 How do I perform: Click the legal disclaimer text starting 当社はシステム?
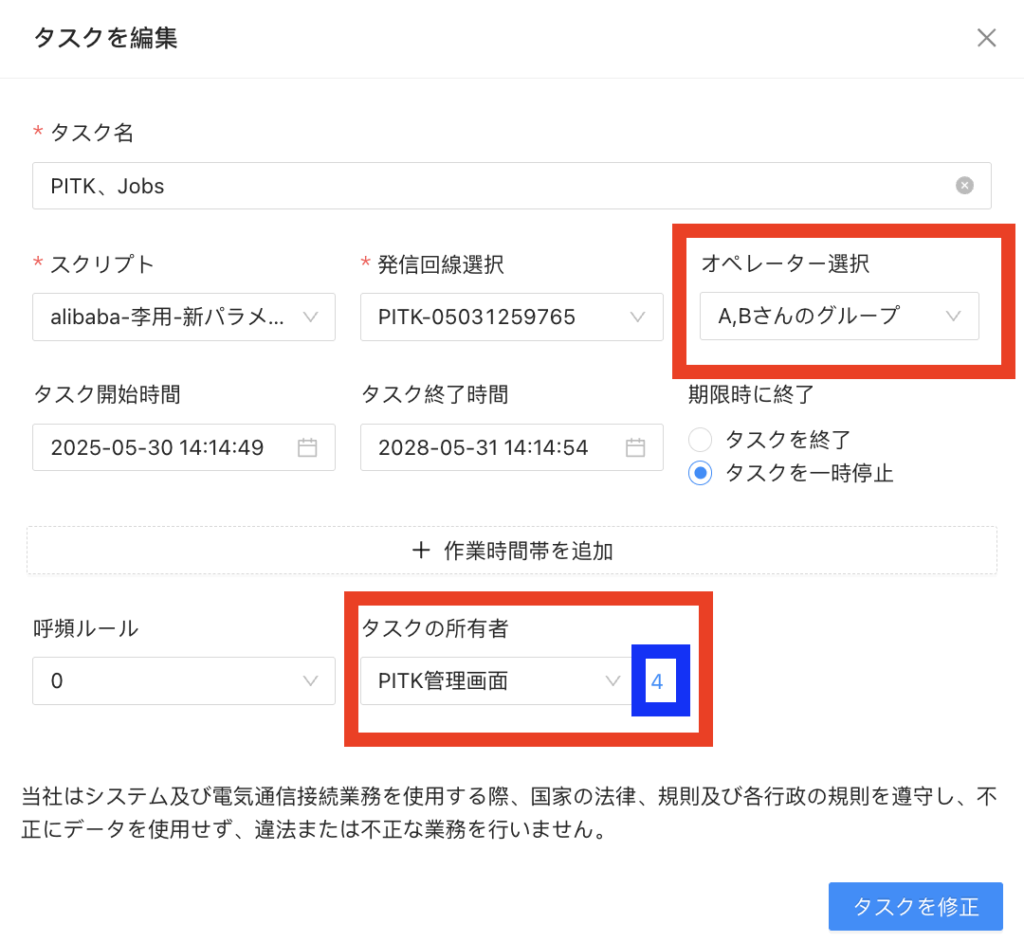[x=509, y=813]
